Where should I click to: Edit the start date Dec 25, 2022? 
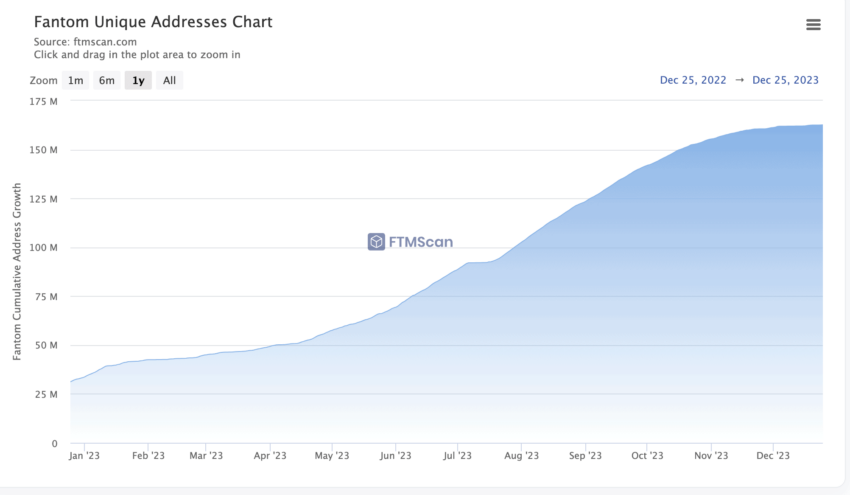point(693,80)
